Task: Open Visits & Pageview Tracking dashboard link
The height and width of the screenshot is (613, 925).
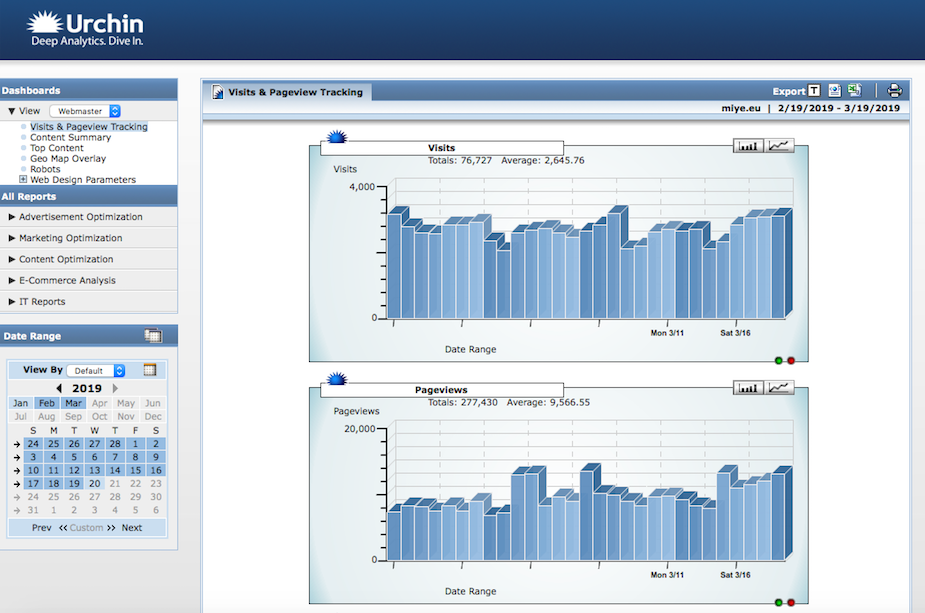Action: [89, 127]
